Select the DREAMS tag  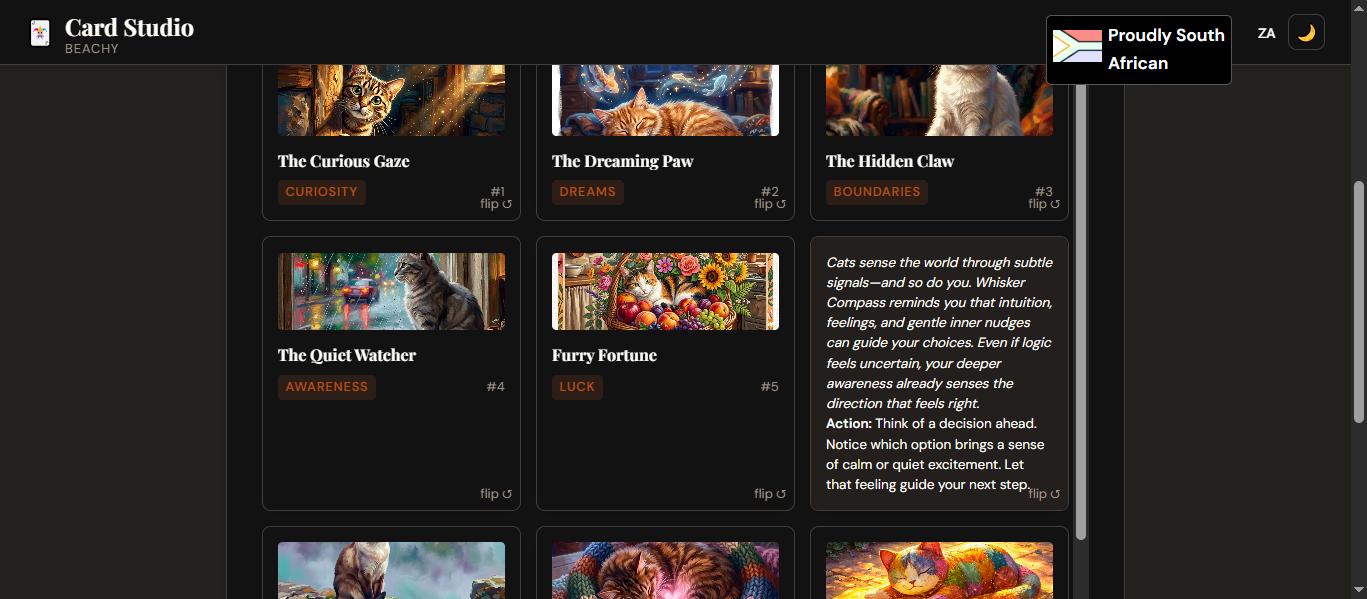[x=588, y=192]
